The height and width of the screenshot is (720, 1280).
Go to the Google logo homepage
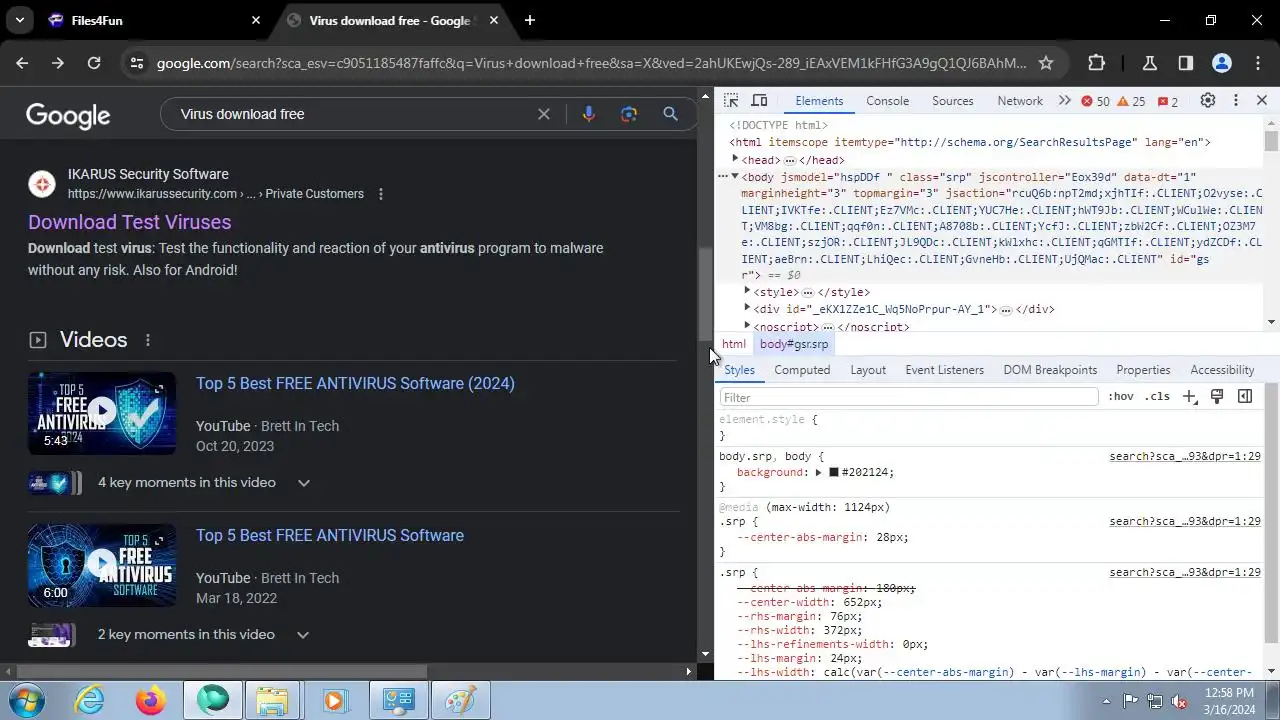[68, 116]
